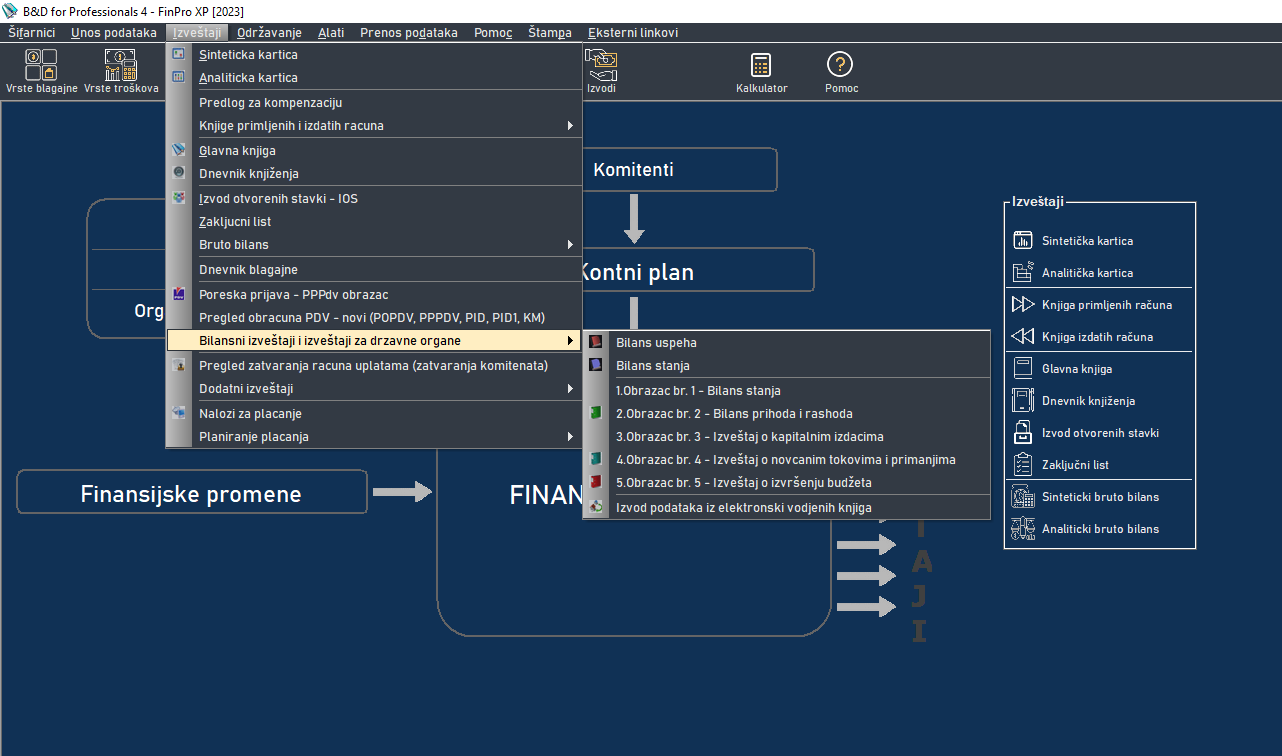Open the Održavanje menu

tap(269, 32)
